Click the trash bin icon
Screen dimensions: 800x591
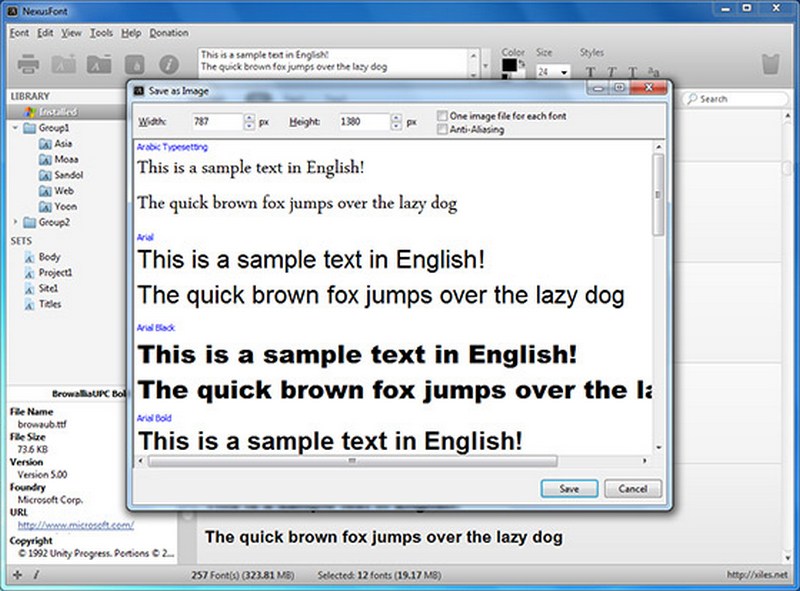[770, 65]
